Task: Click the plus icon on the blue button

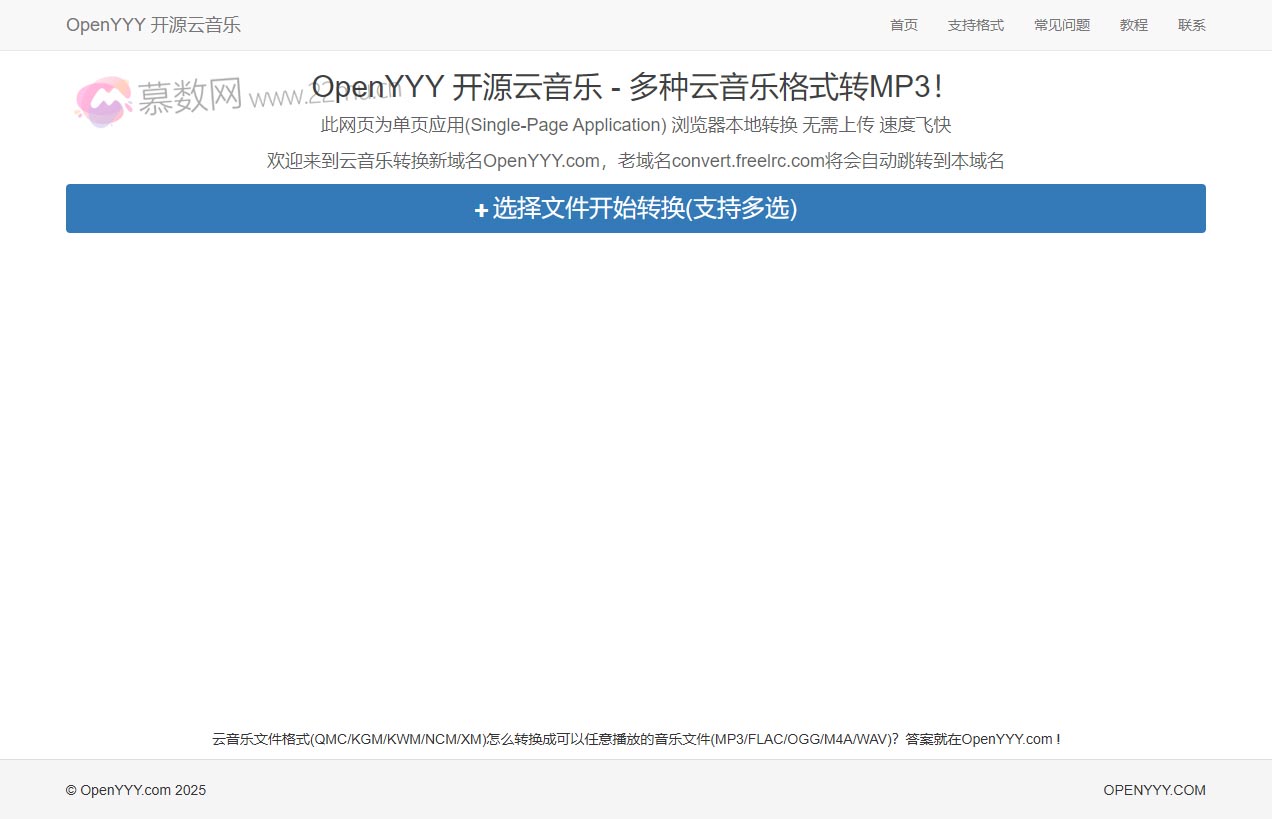Action: 480,209
